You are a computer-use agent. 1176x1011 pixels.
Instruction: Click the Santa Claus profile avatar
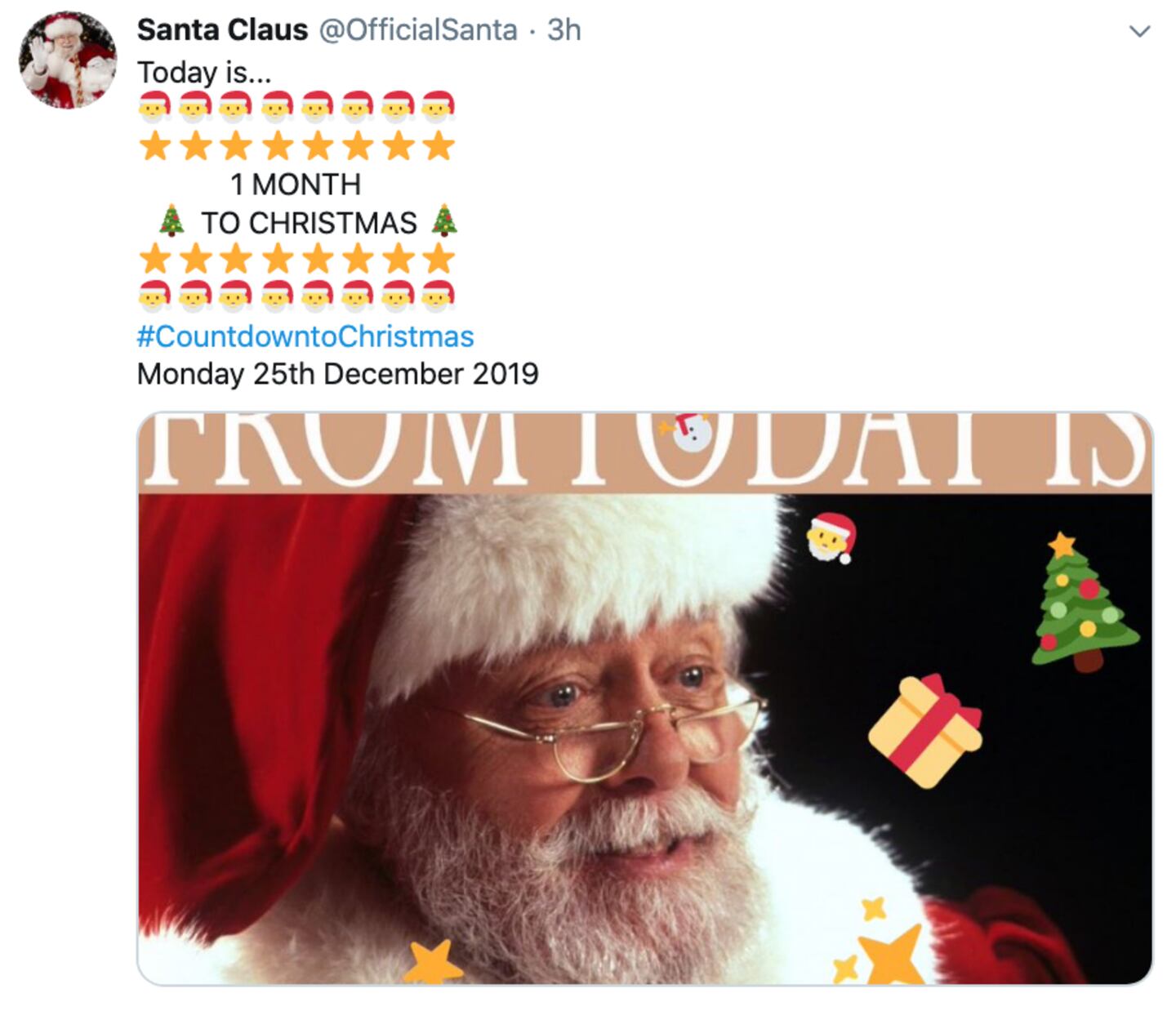pos(68,60)
